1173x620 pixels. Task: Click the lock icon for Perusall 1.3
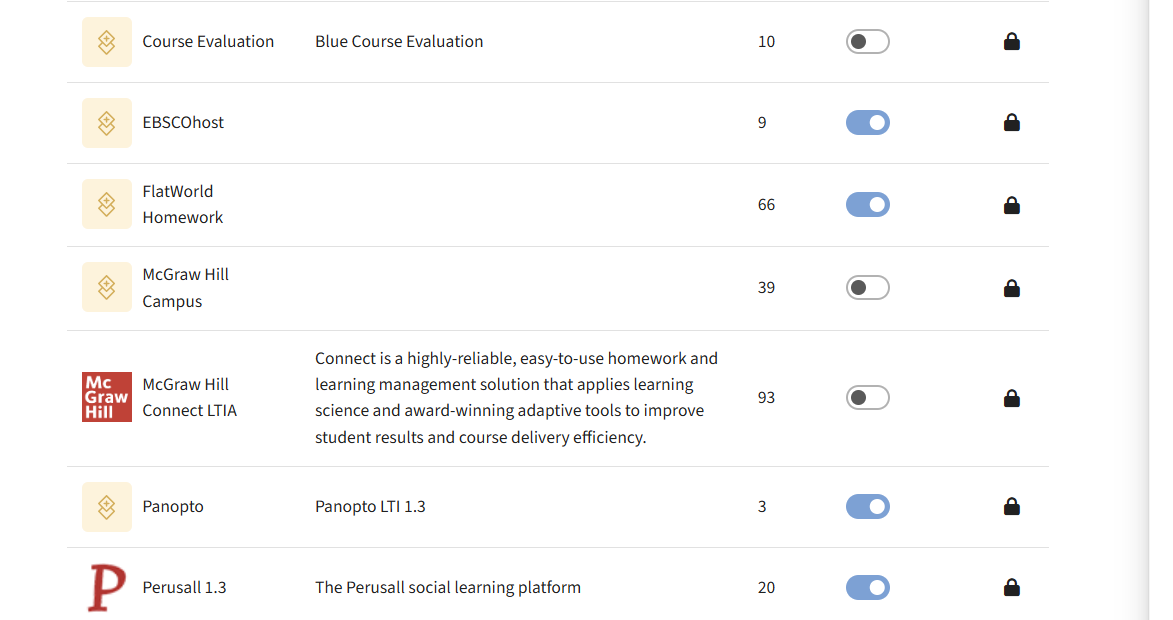pyautogui.click(x=1012, y=587)
